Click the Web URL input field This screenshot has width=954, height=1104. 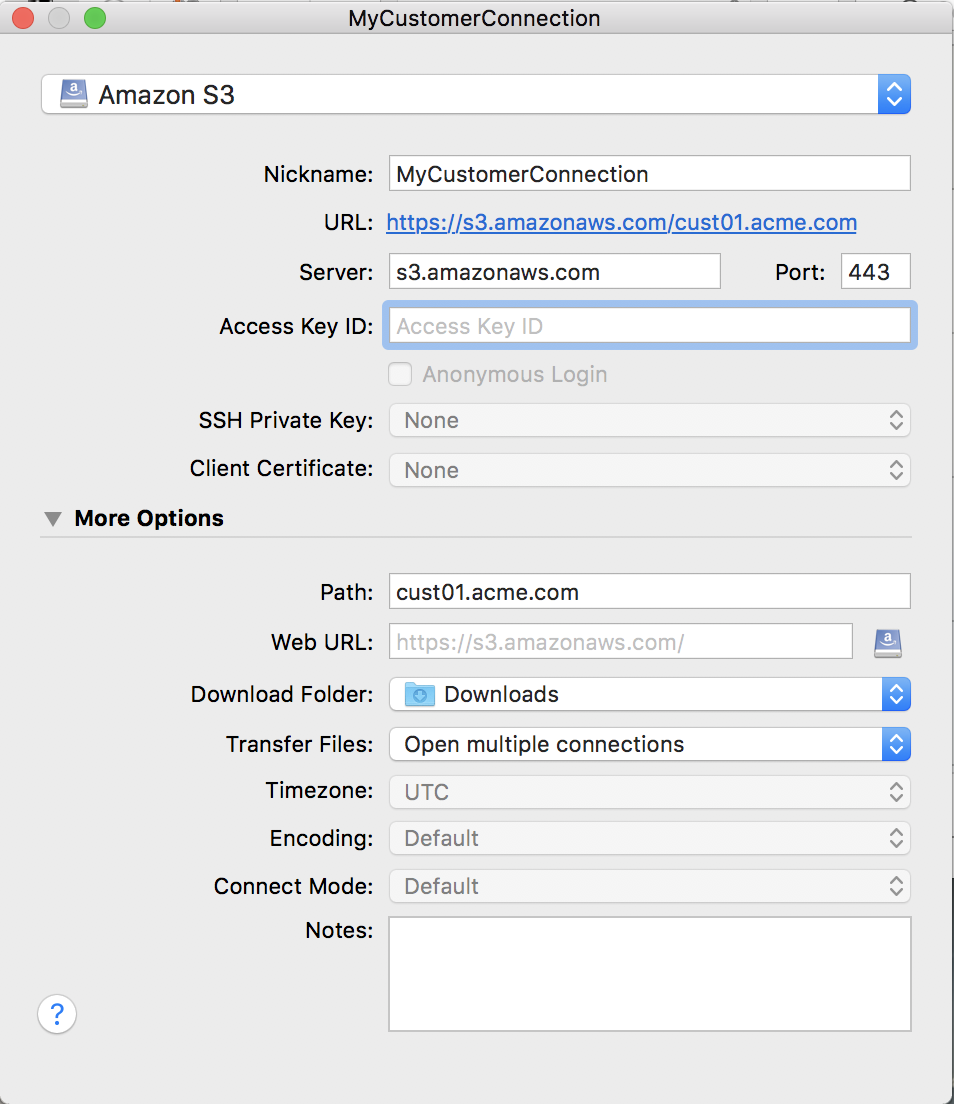620,641
